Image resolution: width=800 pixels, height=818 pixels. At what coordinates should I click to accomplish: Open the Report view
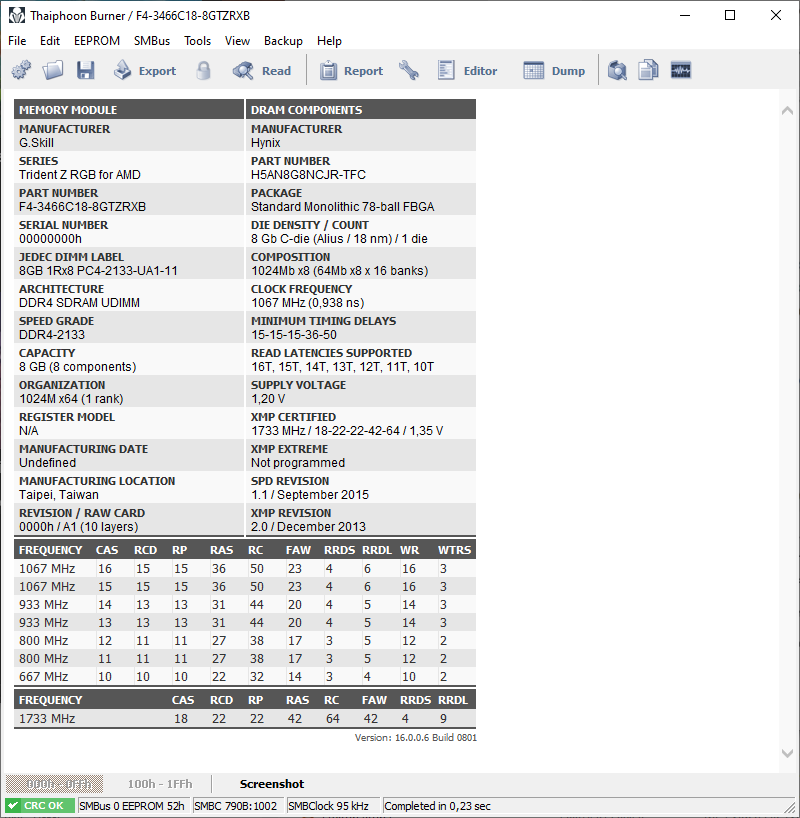(x=351, y=70)
